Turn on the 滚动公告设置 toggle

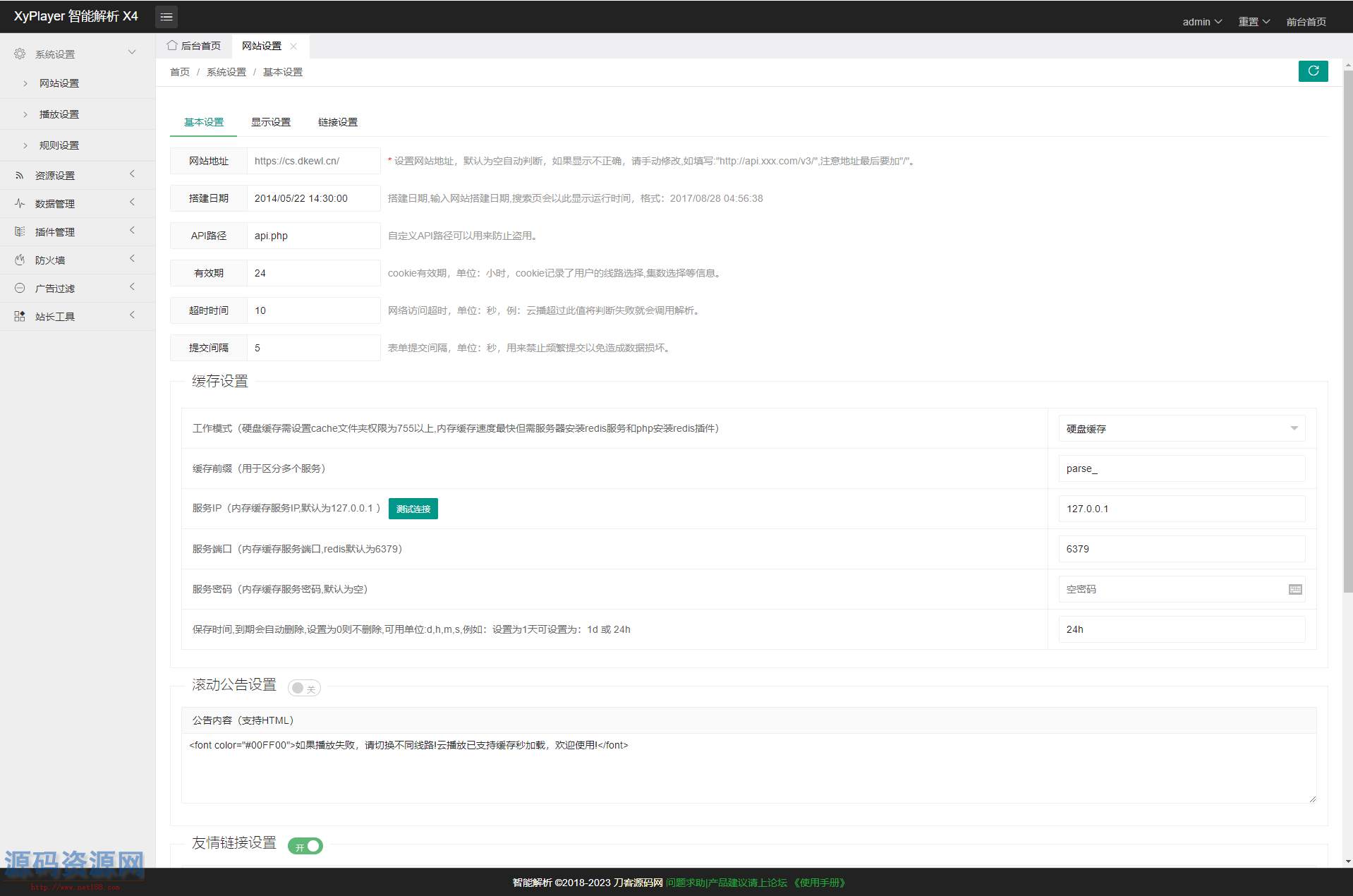(x=303, y=688)
